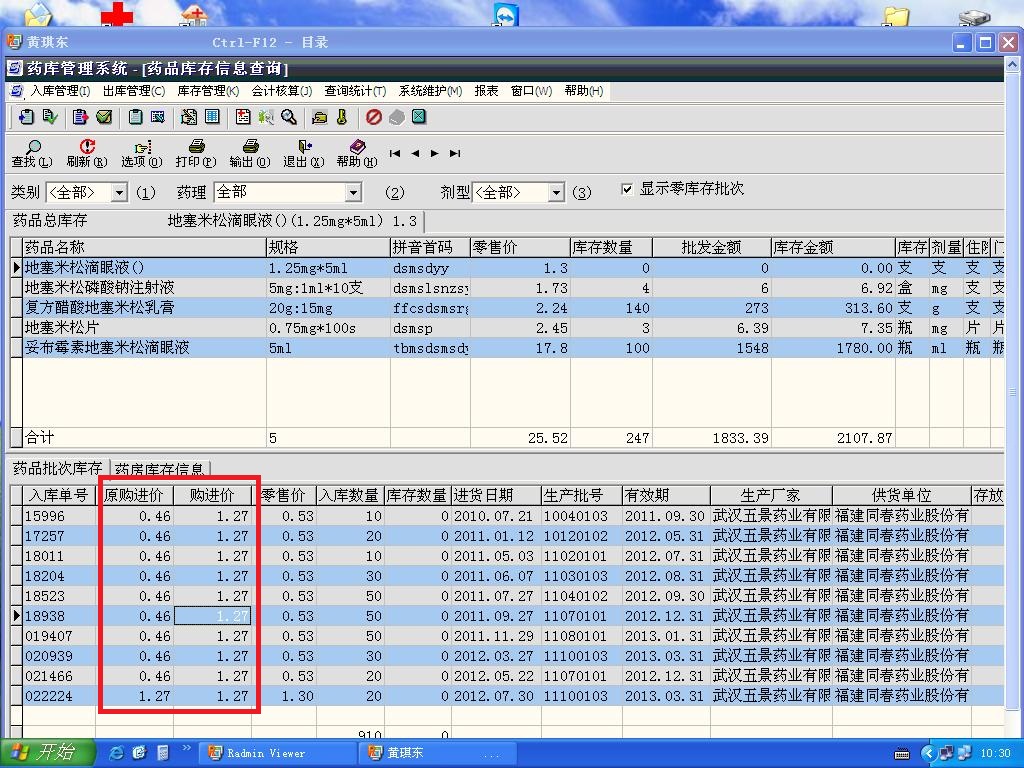Screen dimensions: 1024x768
Task: Click the Windows 开始 Start button
Action: [47, 752]
